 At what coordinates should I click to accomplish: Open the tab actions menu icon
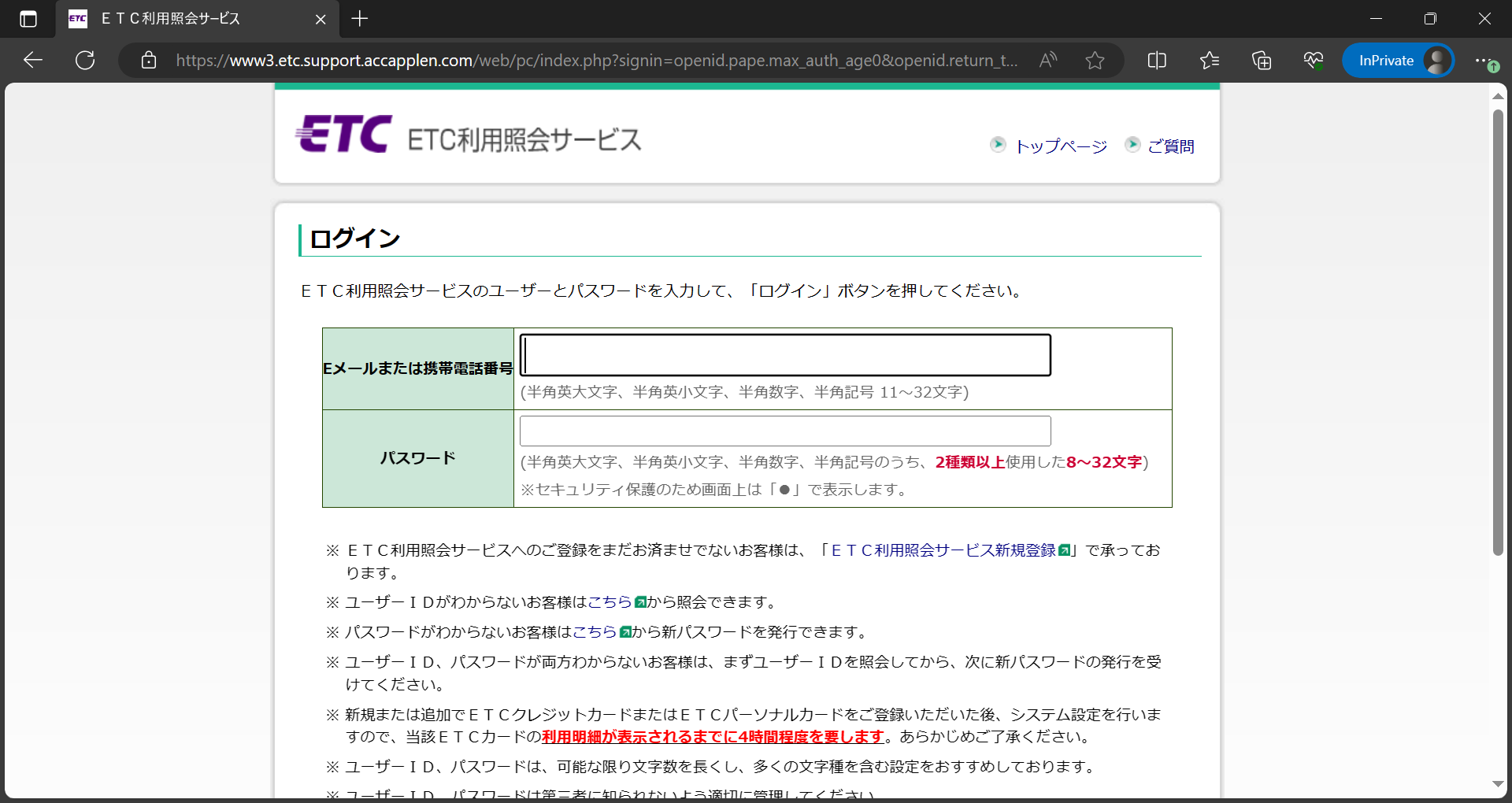pyautogui.click(x=28, y=19)
